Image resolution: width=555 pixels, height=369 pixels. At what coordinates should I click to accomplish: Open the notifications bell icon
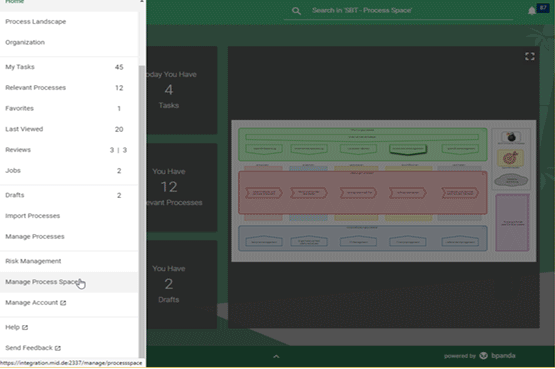click(532, 11)
